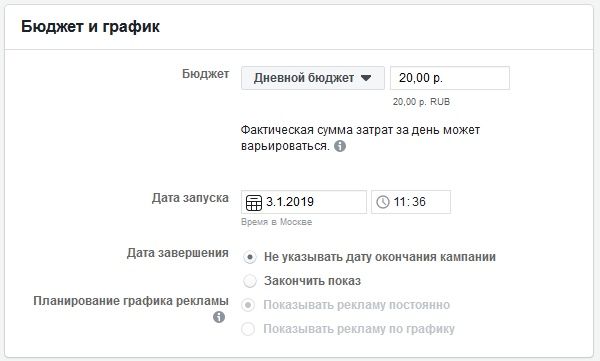Click the start time field '11:36'
Viewport: 600px width, 361px height.
tap(411, 202)
